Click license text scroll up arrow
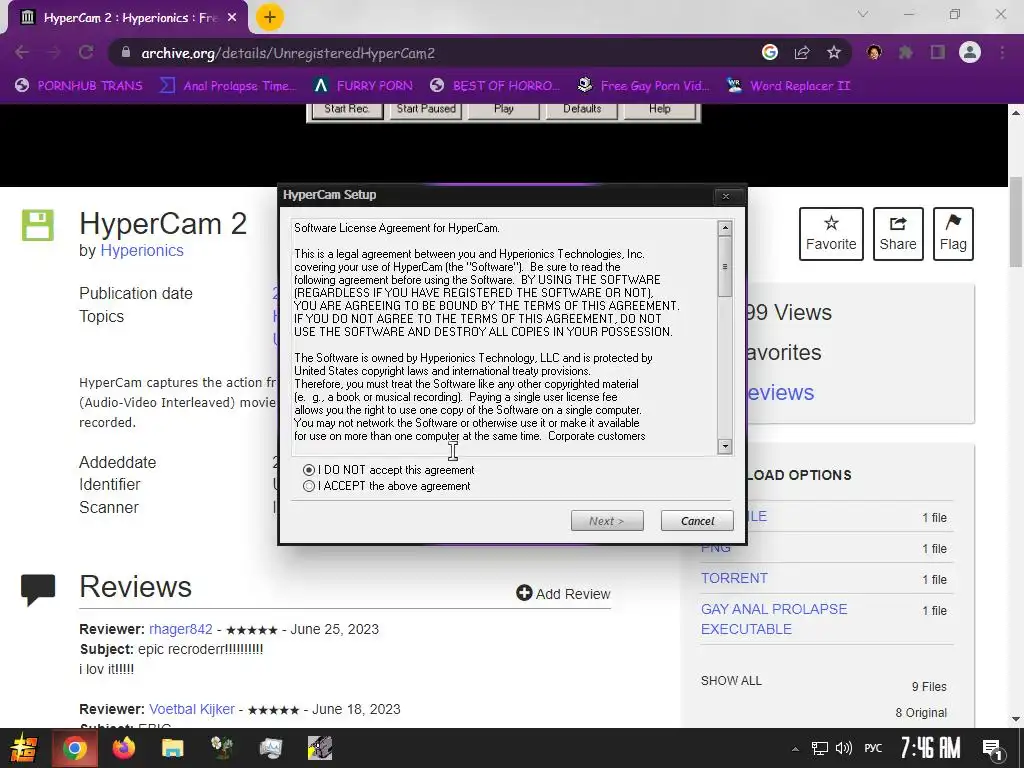The width and height of the screenshot is (1024, 768). pos(724,228)
